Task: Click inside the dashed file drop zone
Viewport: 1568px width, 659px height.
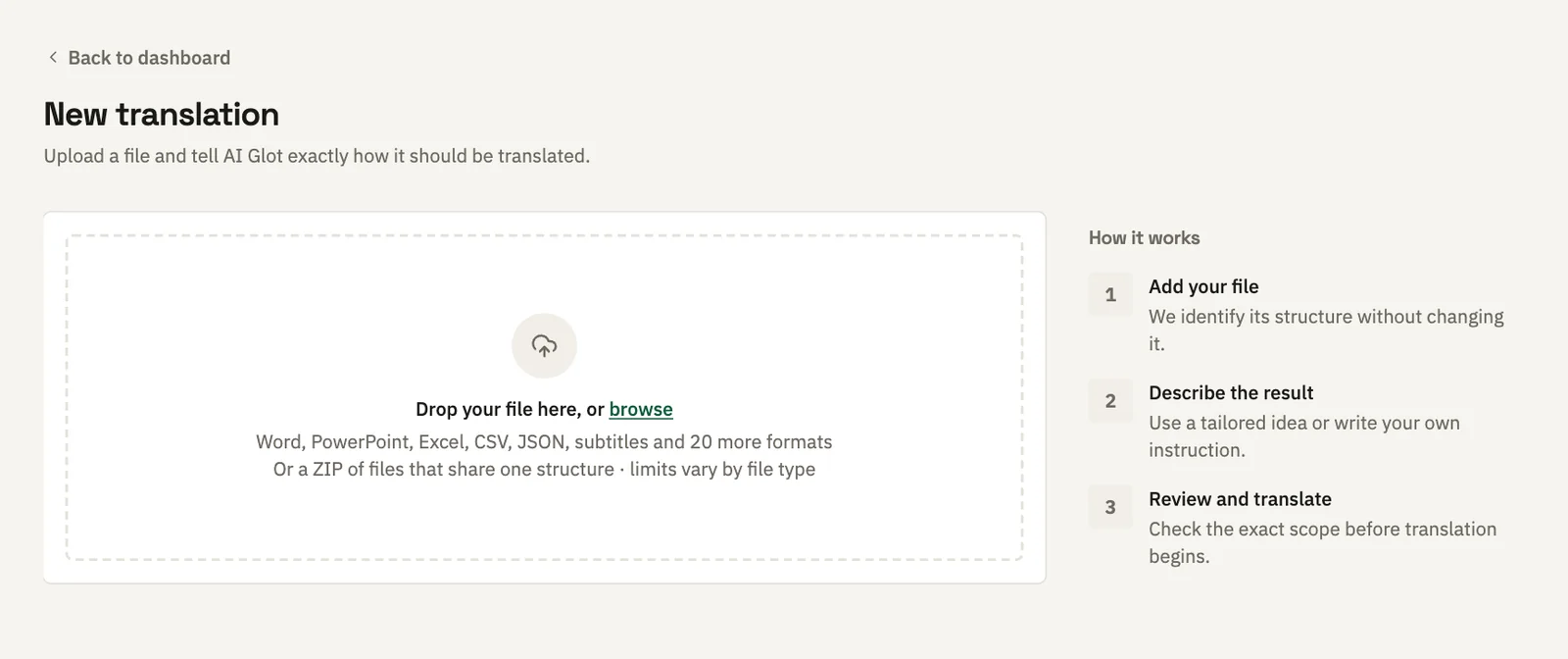Action: click(544, 397)
